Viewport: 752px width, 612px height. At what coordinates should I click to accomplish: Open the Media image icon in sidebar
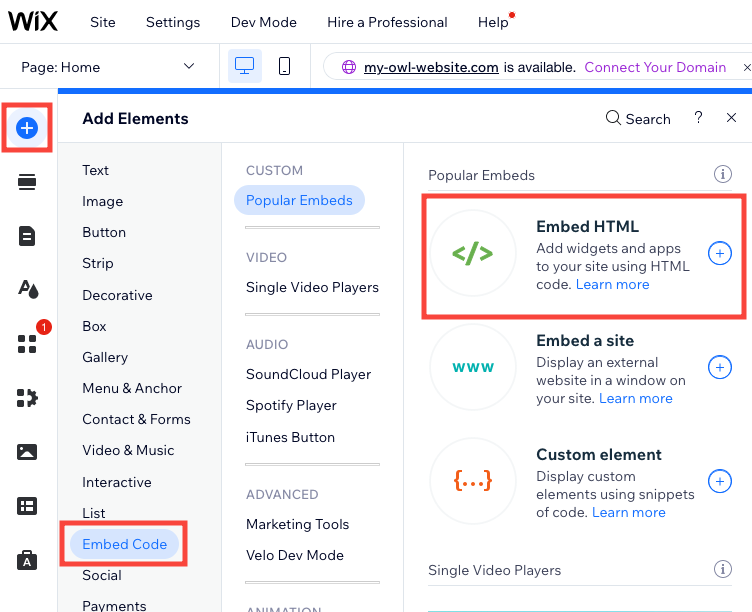coord(27,452)
